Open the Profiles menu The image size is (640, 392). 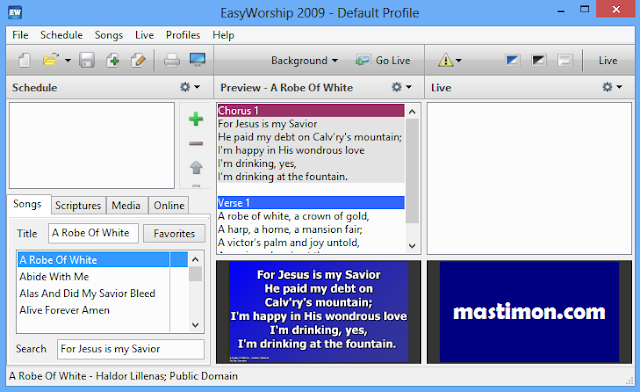[183, 35]
